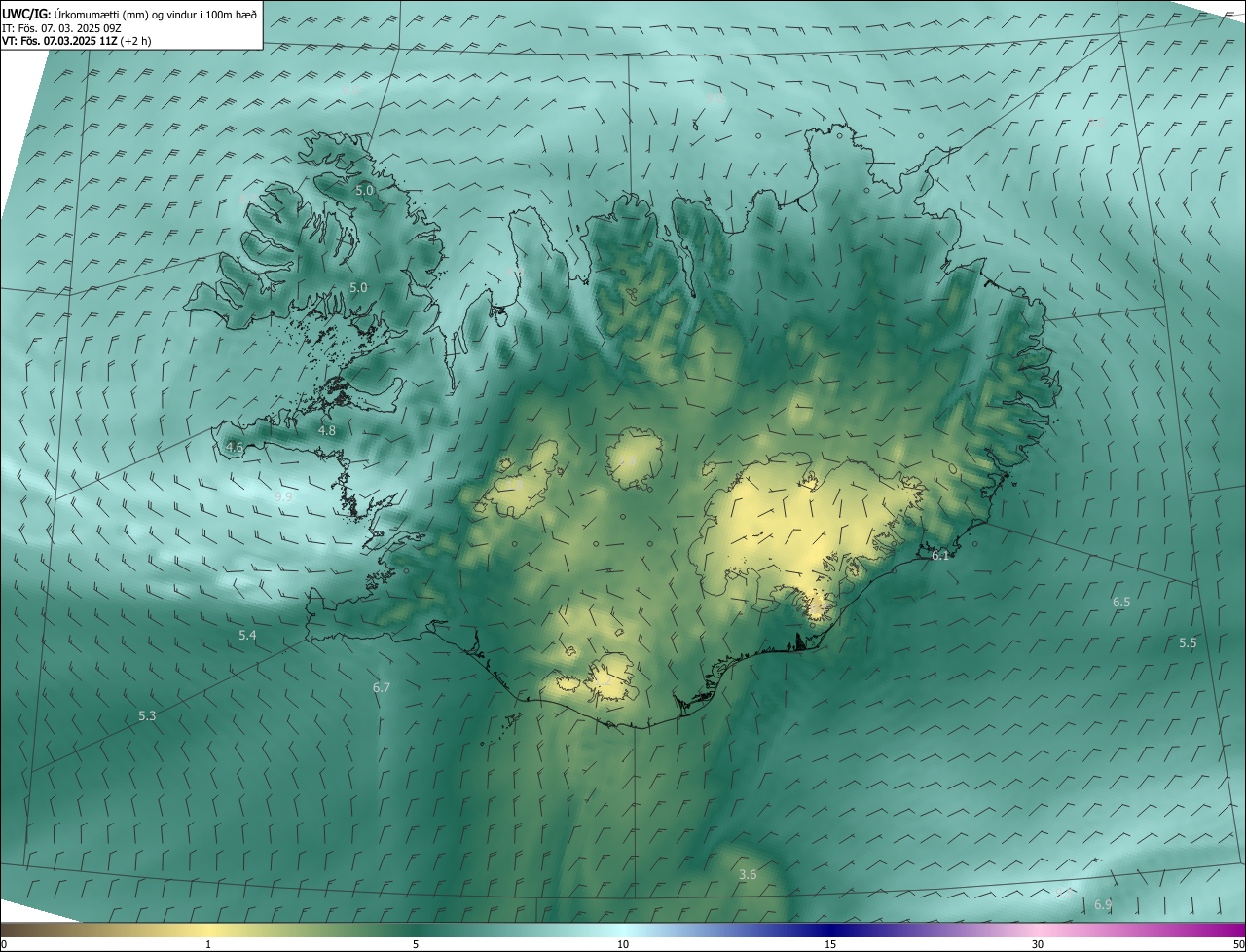Click the 6.7 value label off the south coast

tap(381, 688)
